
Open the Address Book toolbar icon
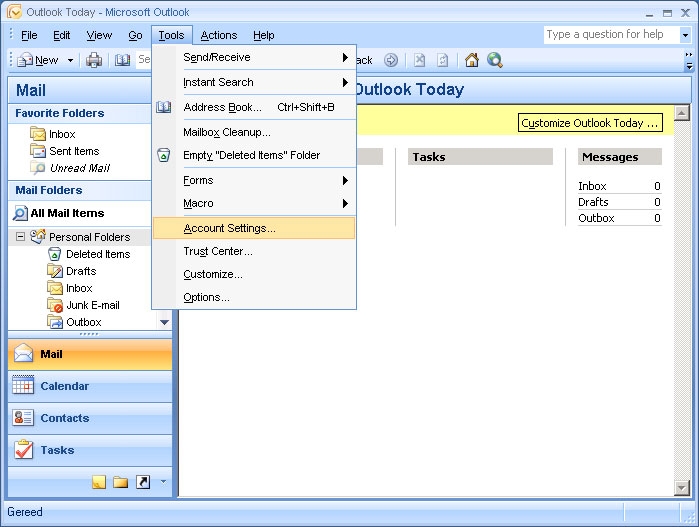[122, 60]
